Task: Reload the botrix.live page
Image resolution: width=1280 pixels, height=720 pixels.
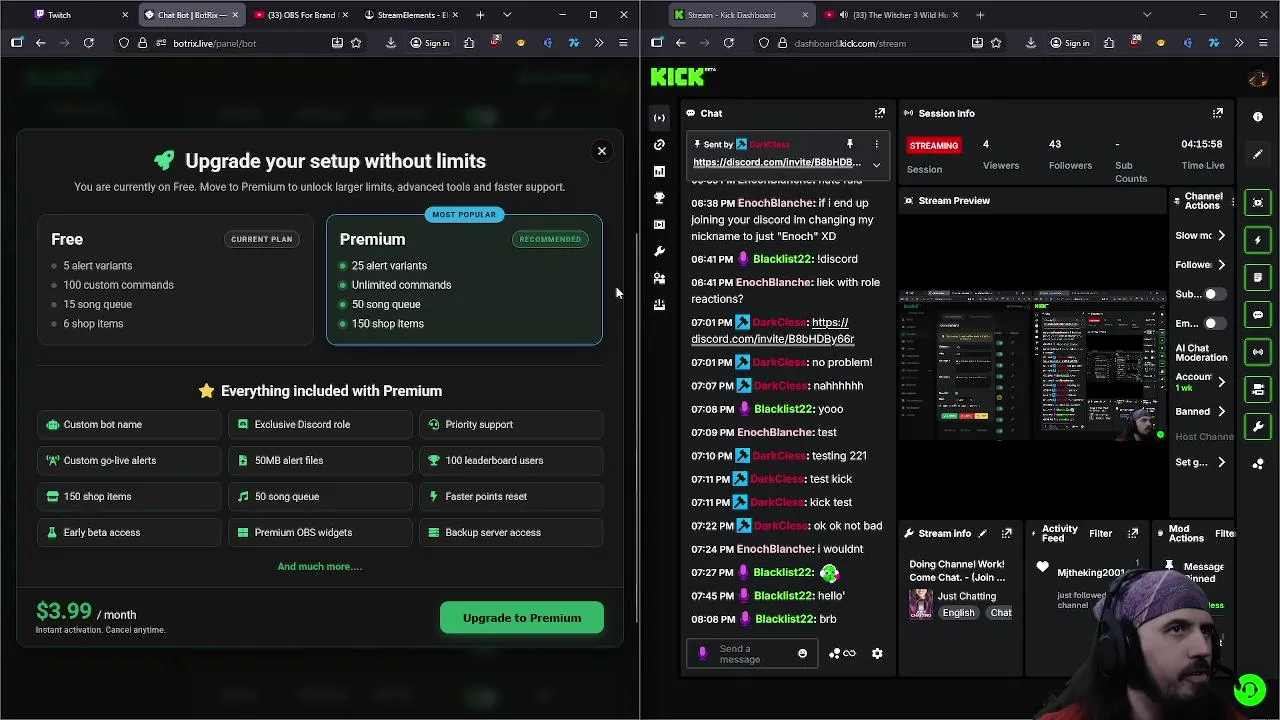Action: click(88, 43)
